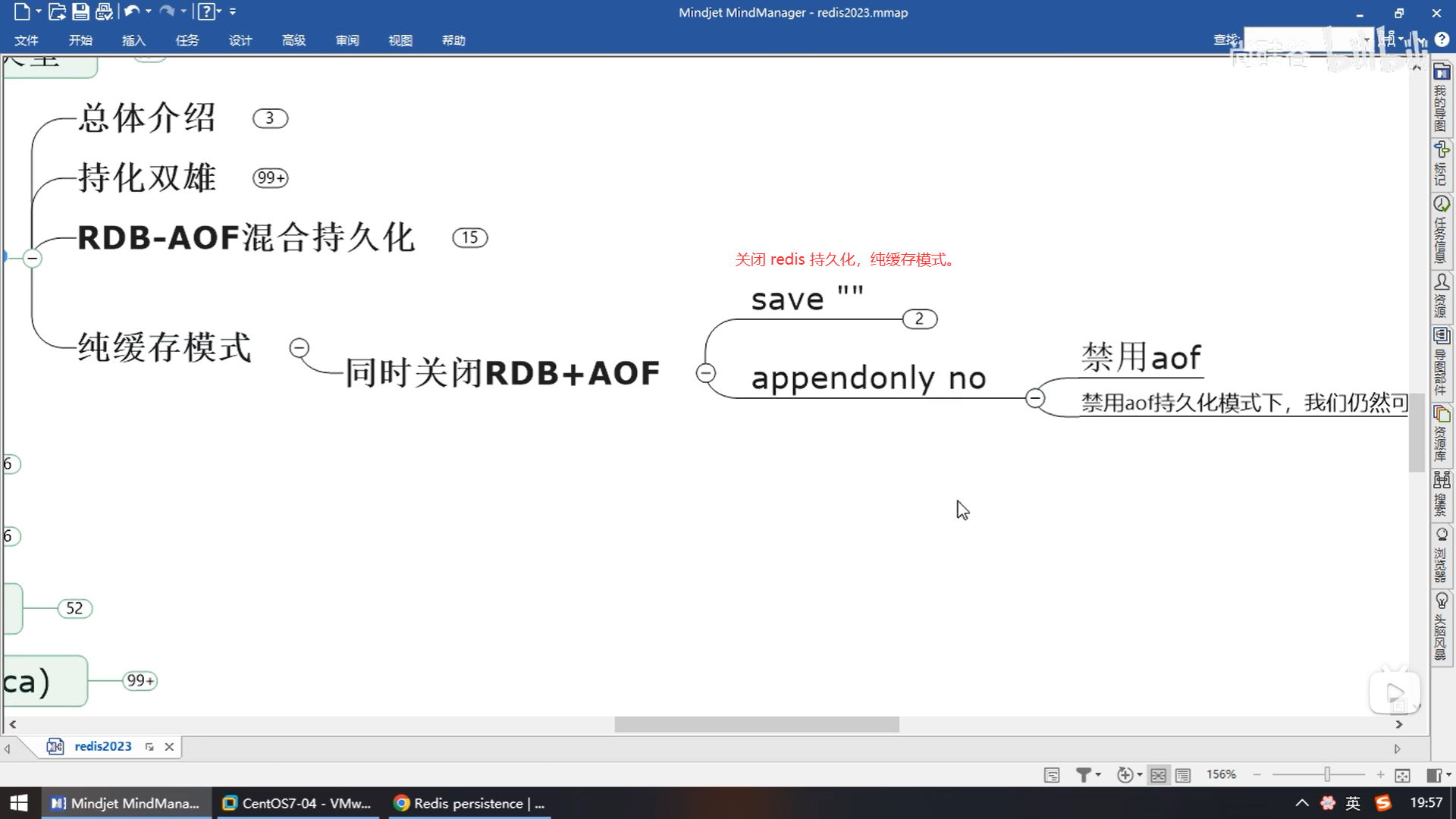This screenshot has height=819, width=1456.
Task: Select the 总体介绍 topic
Action: (147, 118)
